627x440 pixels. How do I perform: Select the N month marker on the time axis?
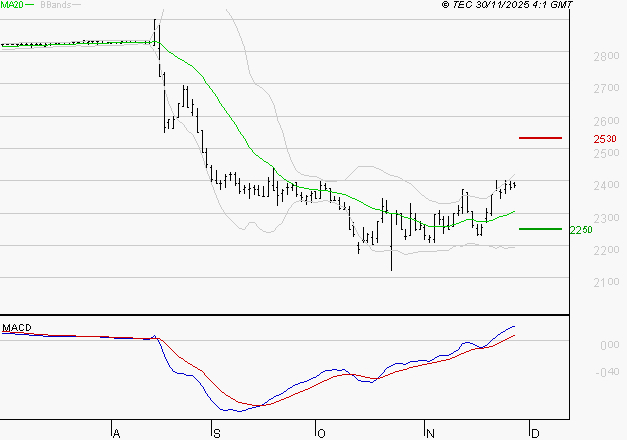pyautogui.click(x=429, y=433)
